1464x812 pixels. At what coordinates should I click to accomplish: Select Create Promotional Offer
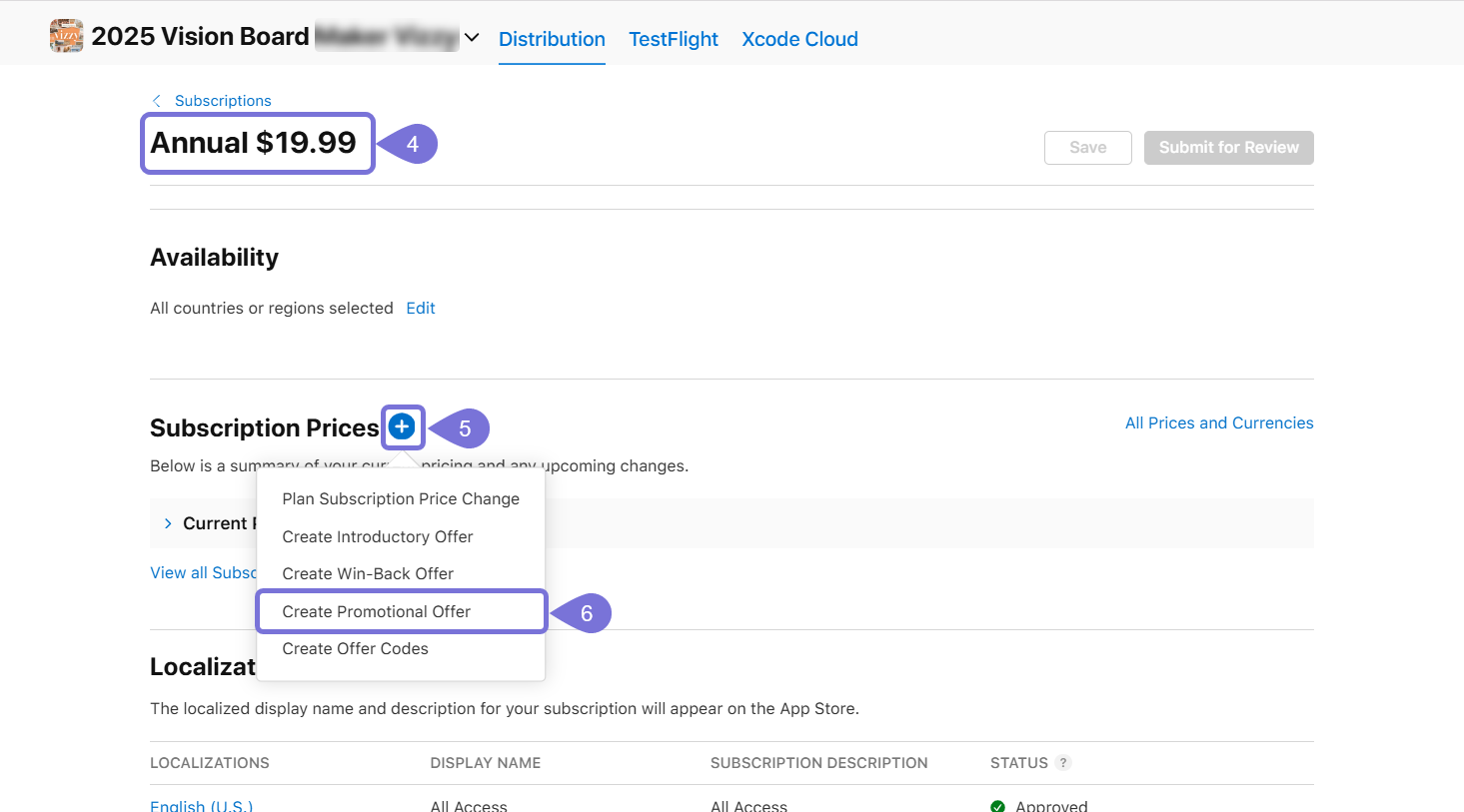pos(377,611)
